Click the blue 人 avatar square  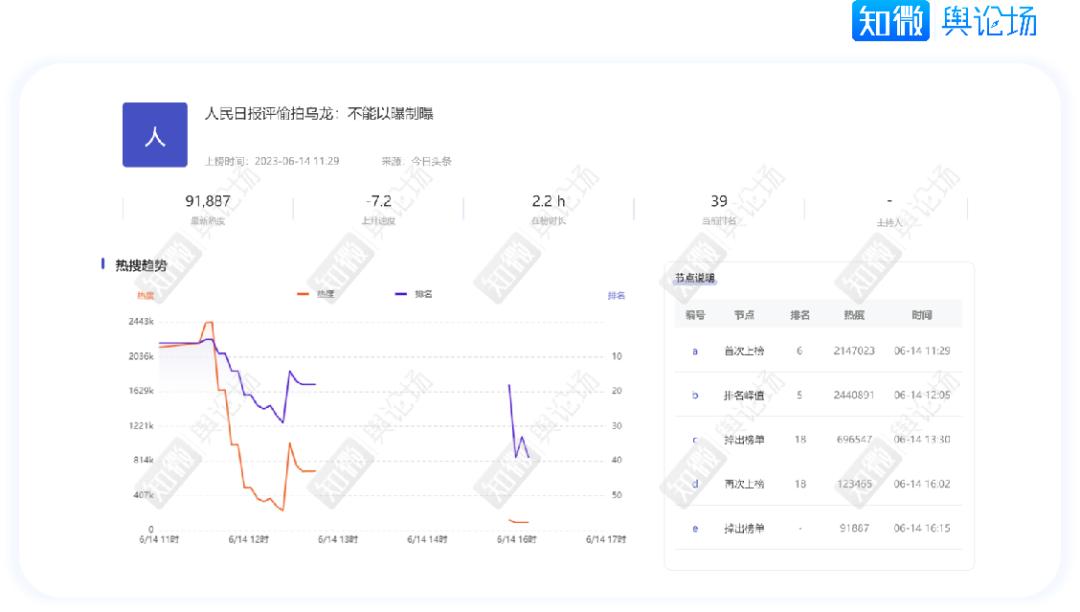coord(155,135)
